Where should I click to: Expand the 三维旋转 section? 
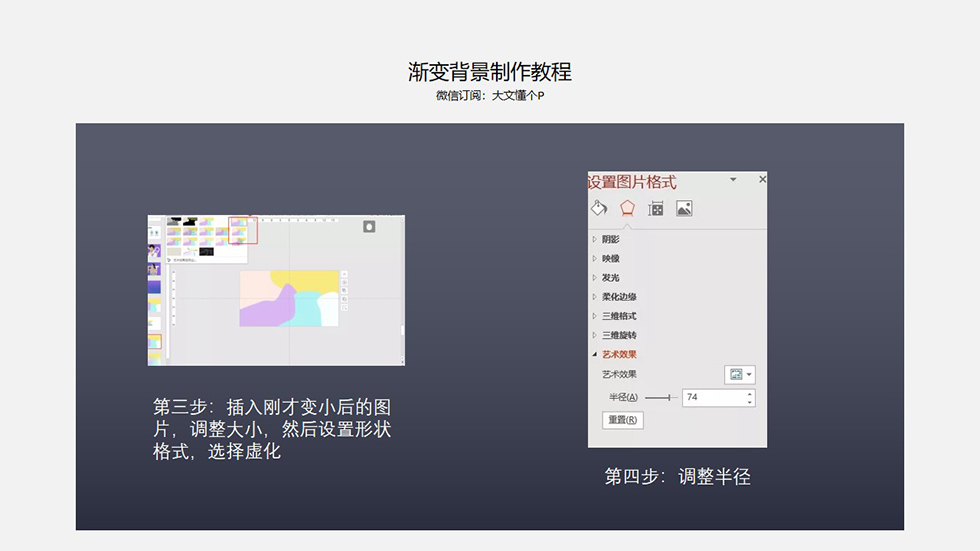click(618, 335)
